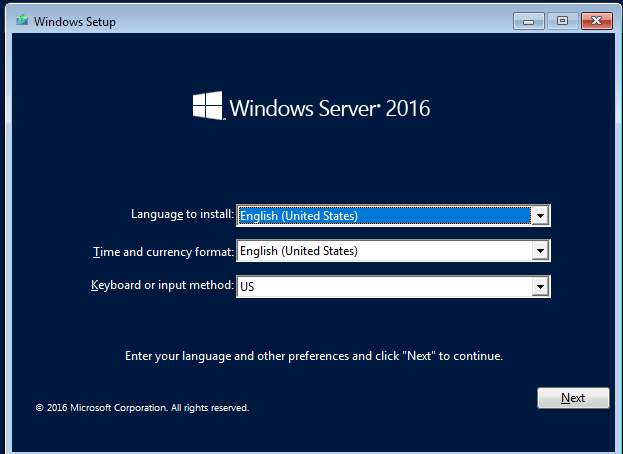Click the "Windows Setup" title text

75,21
